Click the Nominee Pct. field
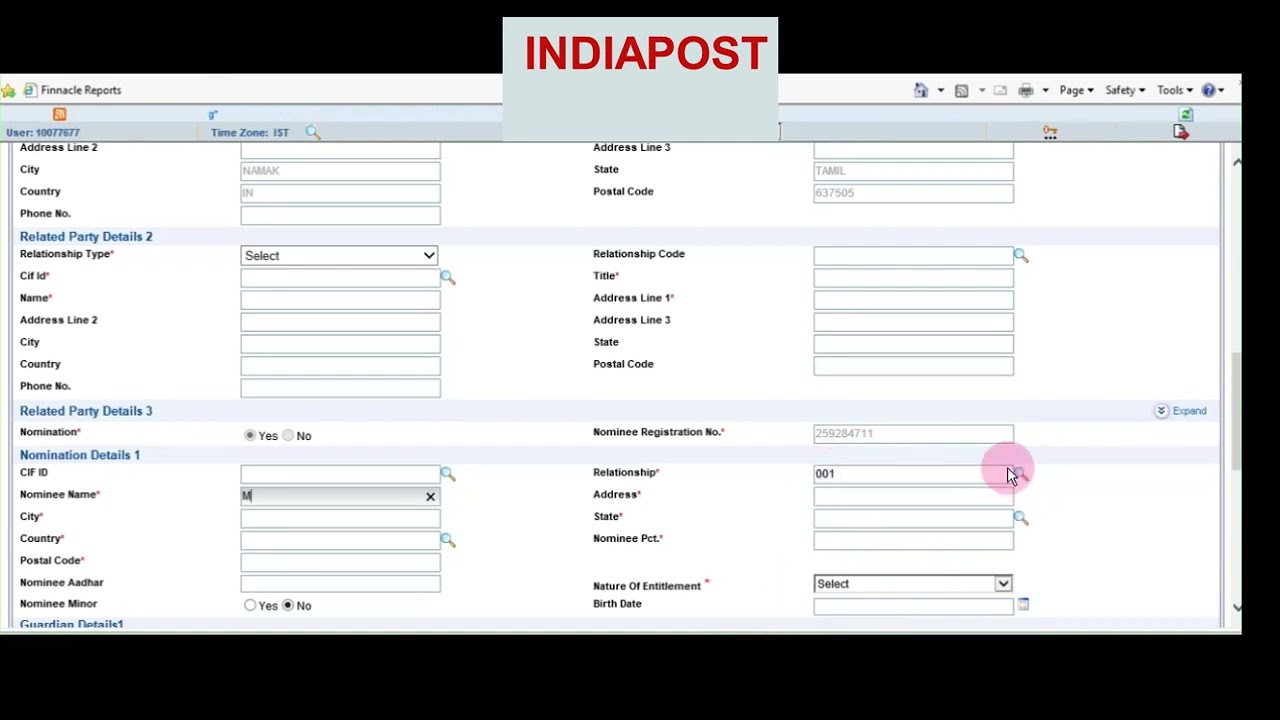The image size is (1280, 720). [913, 540]
